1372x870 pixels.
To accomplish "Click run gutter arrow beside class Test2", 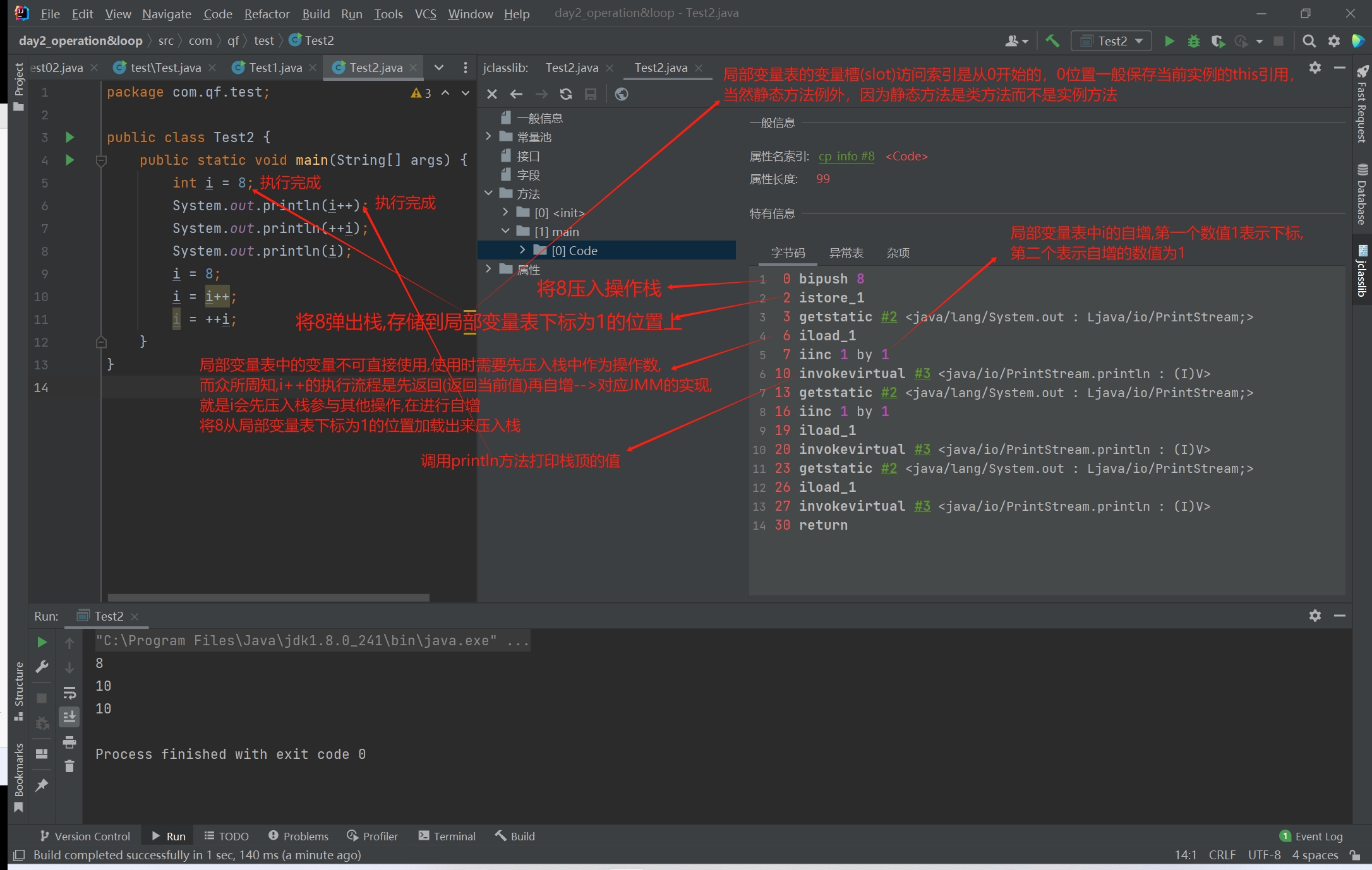I will 69,137.
